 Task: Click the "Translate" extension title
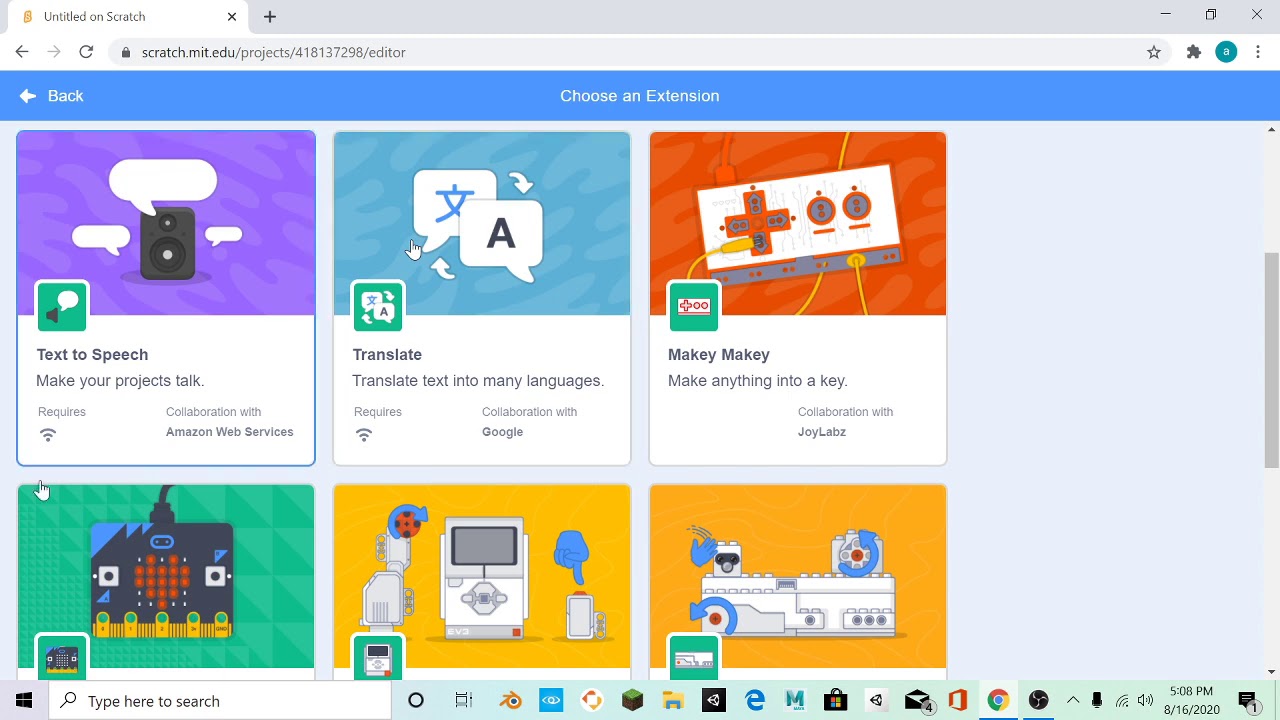coord(387,354)
